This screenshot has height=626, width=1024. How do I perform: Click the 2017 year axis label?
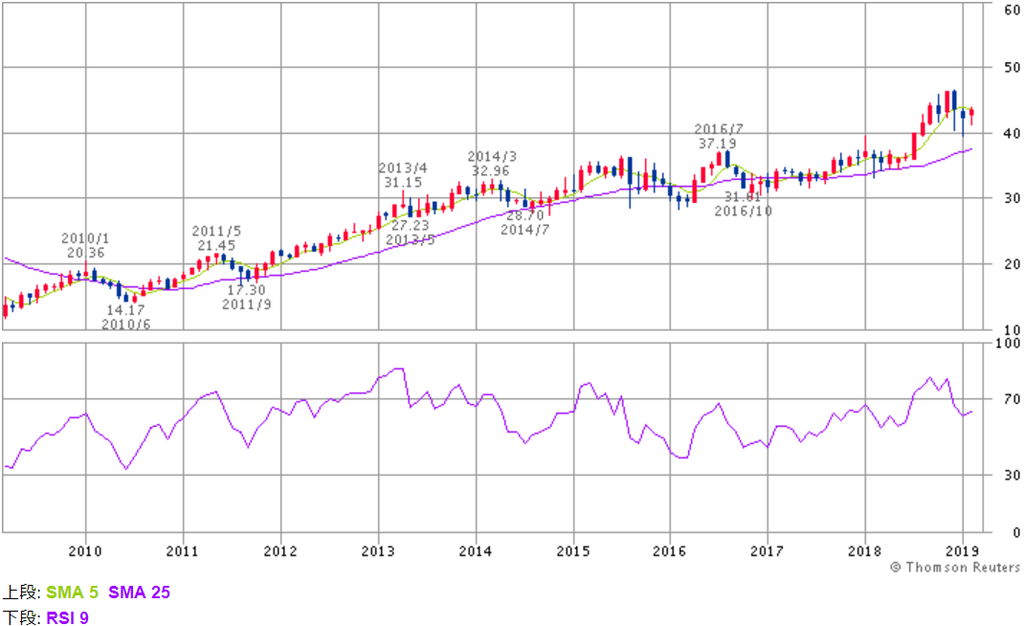(x=767, y=552)
